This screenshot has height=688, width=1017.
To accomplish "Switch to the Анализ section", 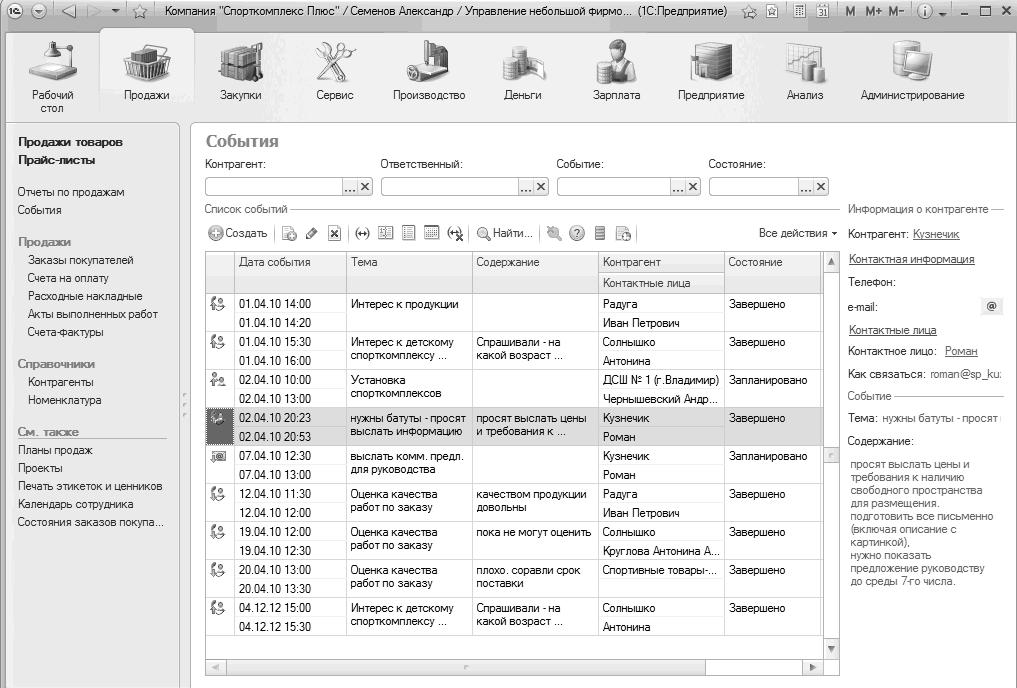I will click(804, 72).
